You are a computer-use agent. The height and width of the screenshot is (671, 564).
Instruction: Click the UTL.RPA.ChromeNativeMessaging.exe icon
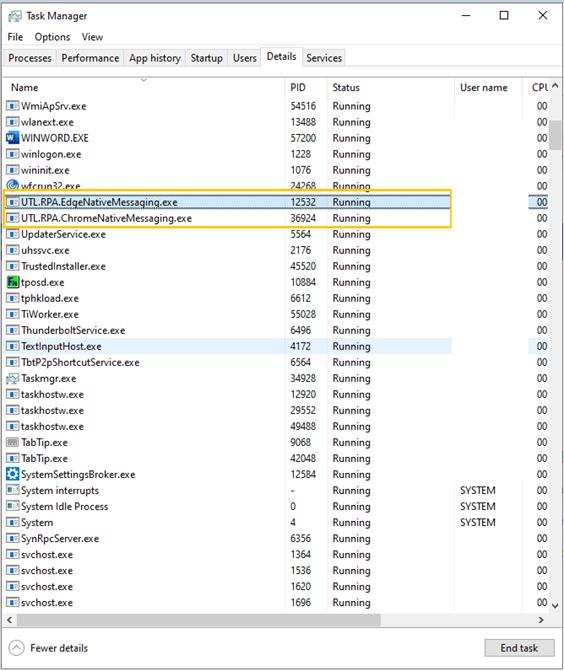13,218
